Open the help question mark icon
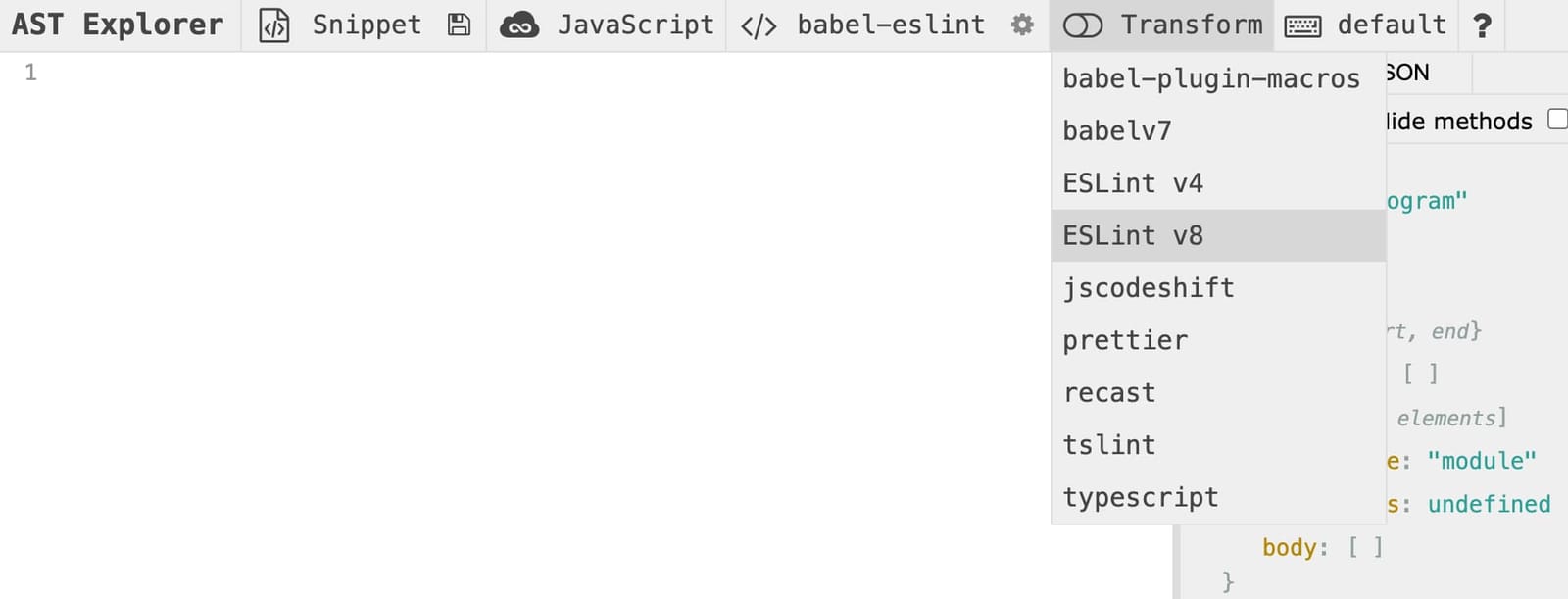1568x599 pixels. [1483, 25]
